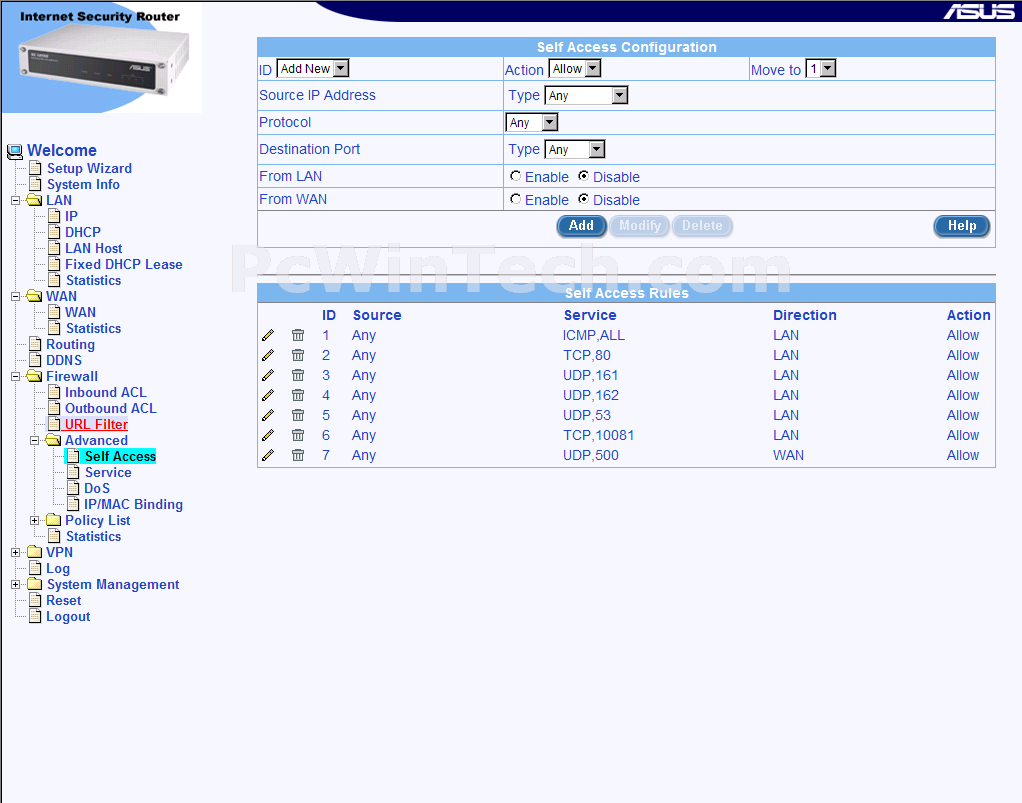Click the Setup Wizard page icon

coord(35,169)
